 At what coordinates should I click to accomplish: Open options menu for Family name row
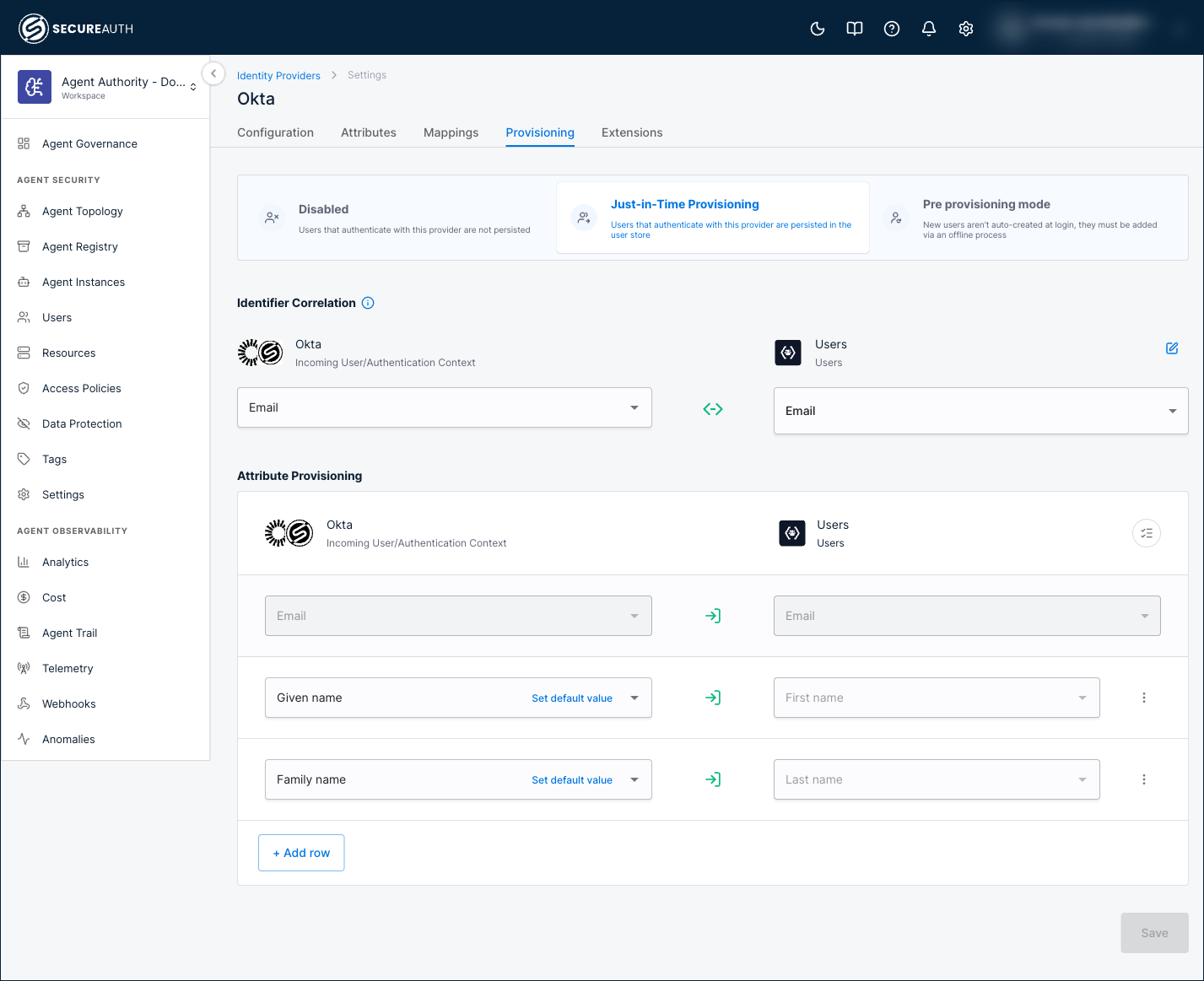(x=1144, y=779)
